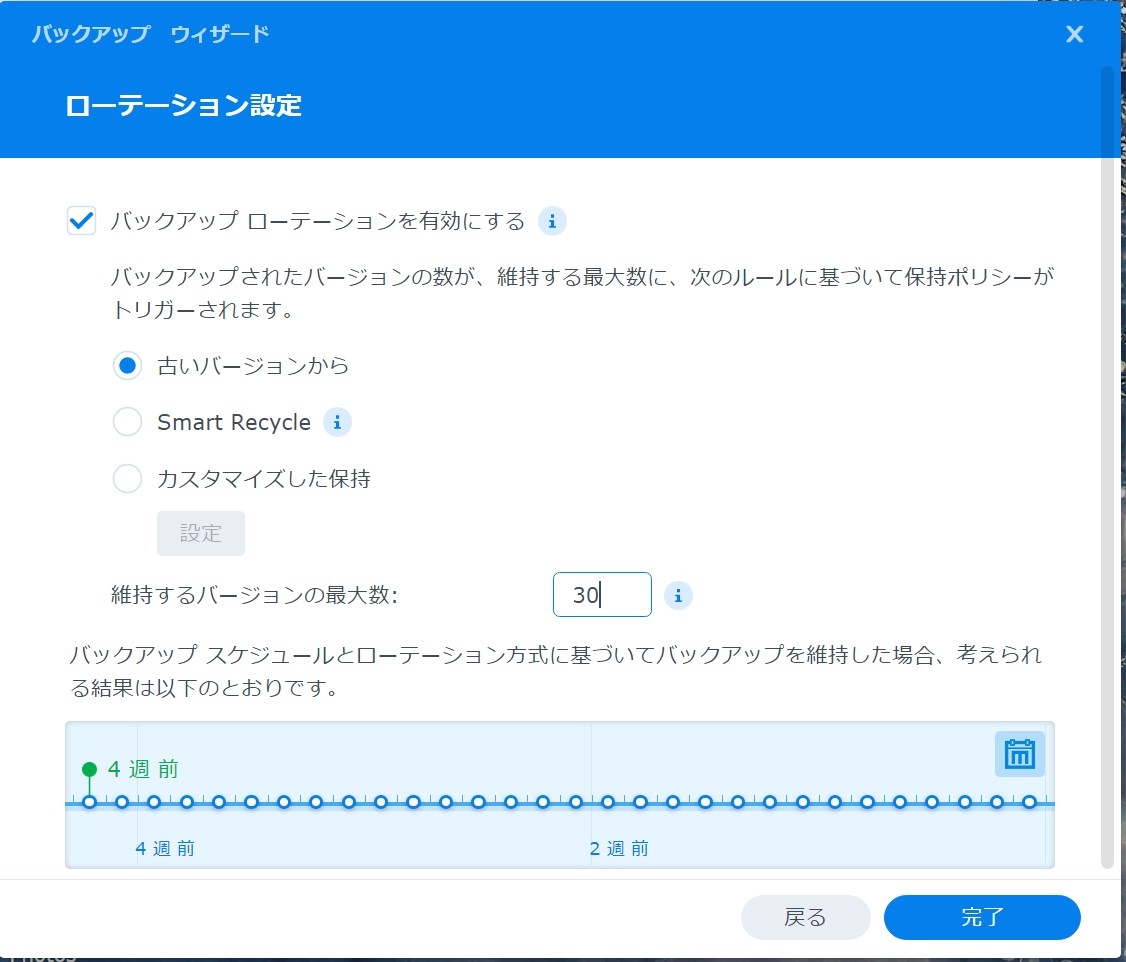
Task: Click info icon beside enable backup rotation
Action: [x=552, y=221]
